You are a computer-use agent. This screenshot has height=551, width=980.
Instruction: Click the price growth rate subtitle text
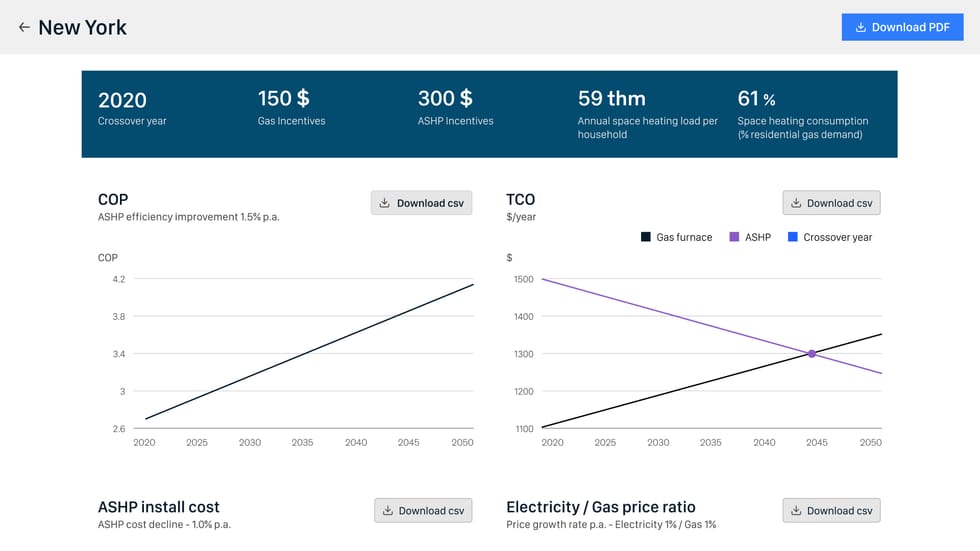611,524
